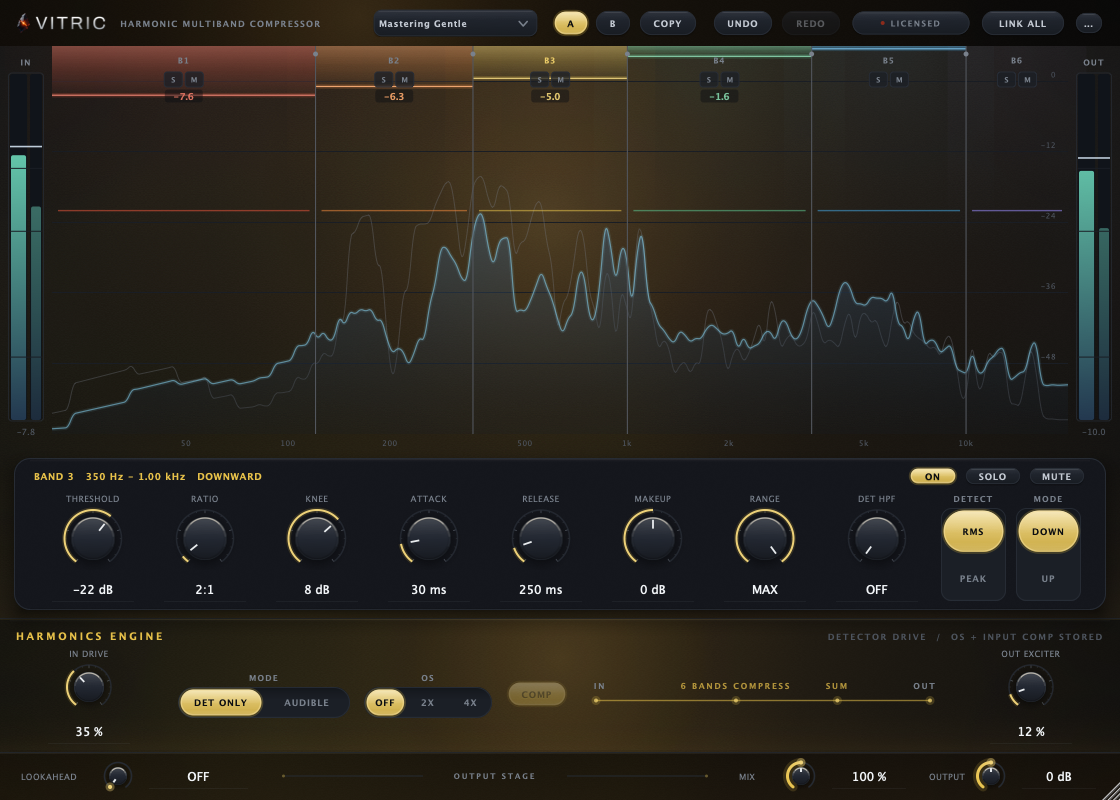This screenshot has width=1120, height=800.
Task: Click the Threshold knob
Action: point(93,538)
